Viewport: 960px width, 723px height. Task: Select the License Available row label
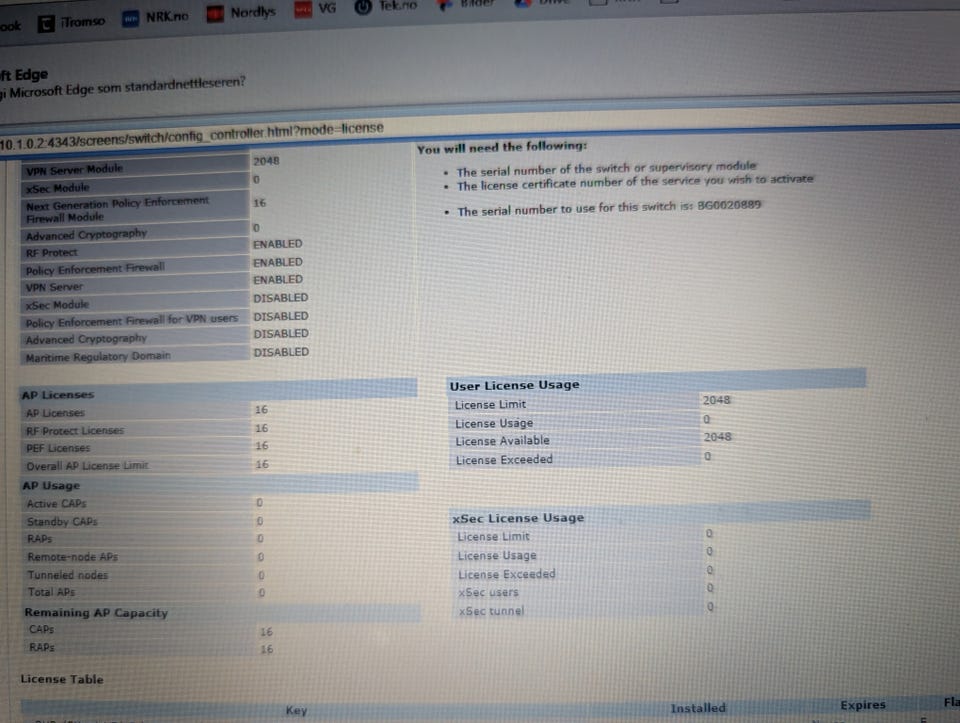503,441
